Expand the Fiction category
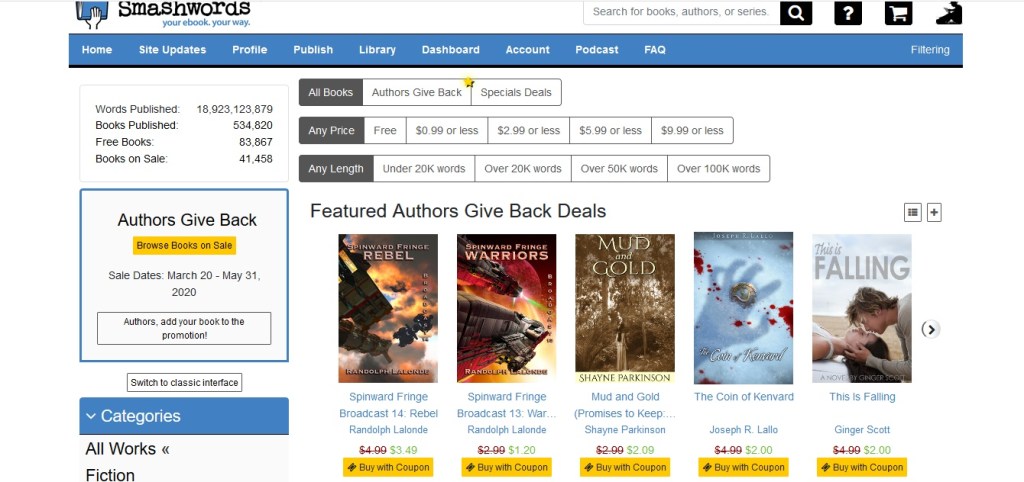The width and height of the screenshot is (1024, 482). (110, 475)
